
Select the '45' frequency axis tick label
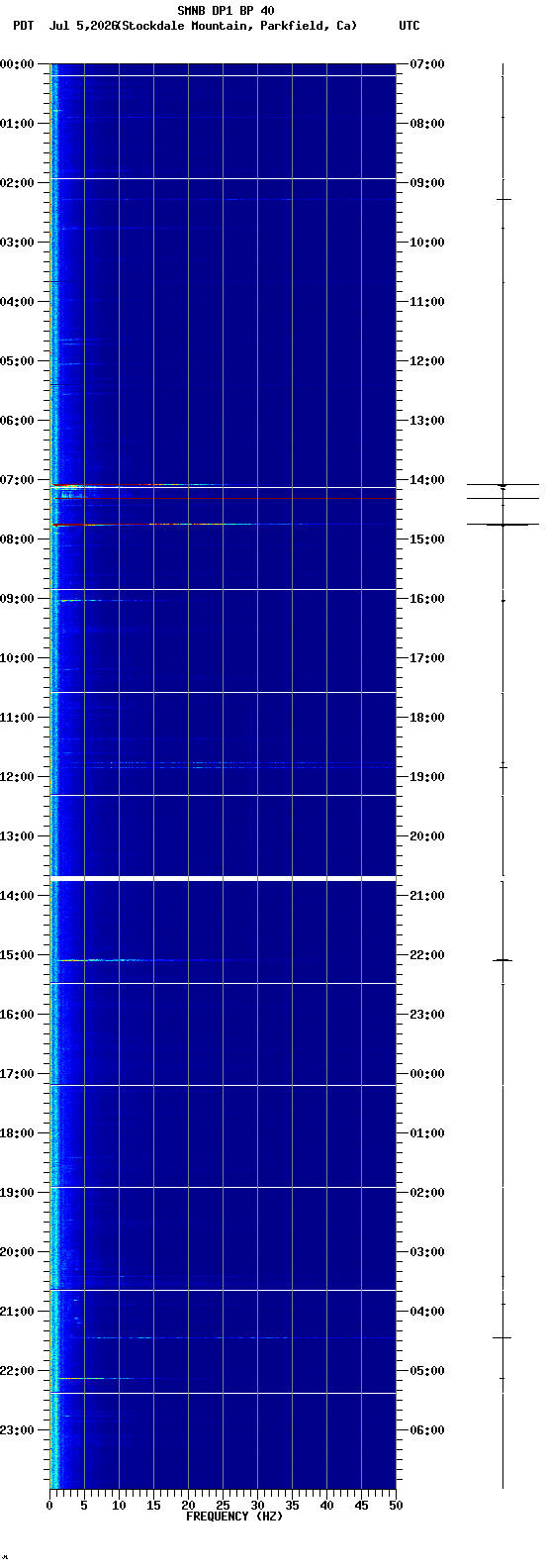(x=361, y=1506)
